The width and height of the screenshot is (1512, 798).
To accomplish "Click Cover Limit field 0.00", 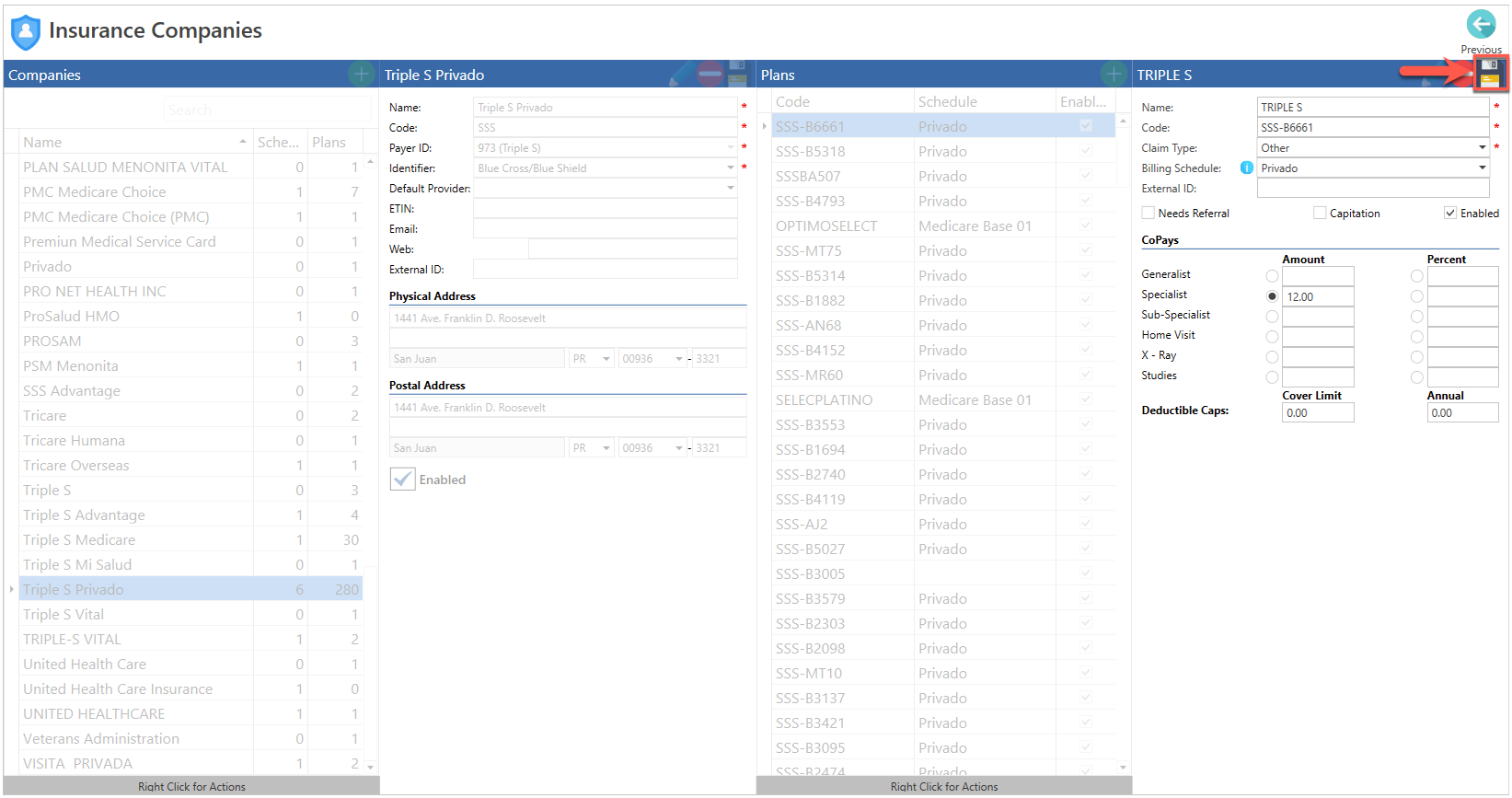I will (1318, 412).
